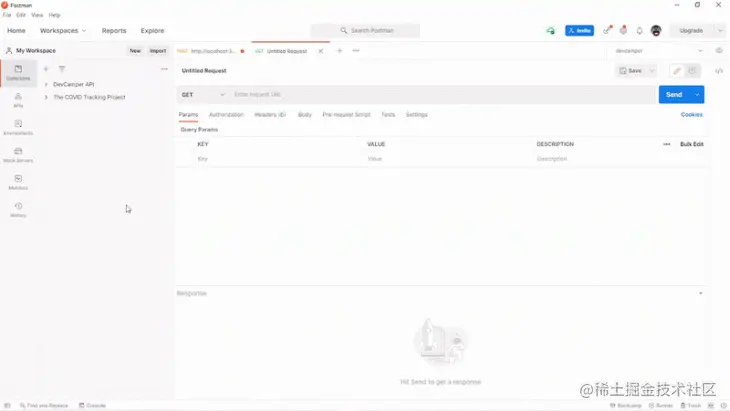
Task: Click the Send button
Action: tap(674, 94)
